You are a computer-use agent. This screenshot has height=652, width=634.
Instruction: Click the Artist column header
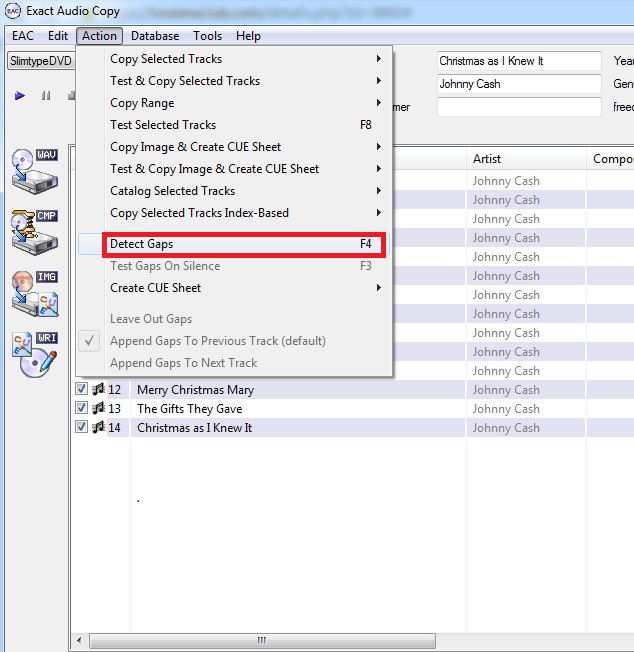tap(526, 159)
